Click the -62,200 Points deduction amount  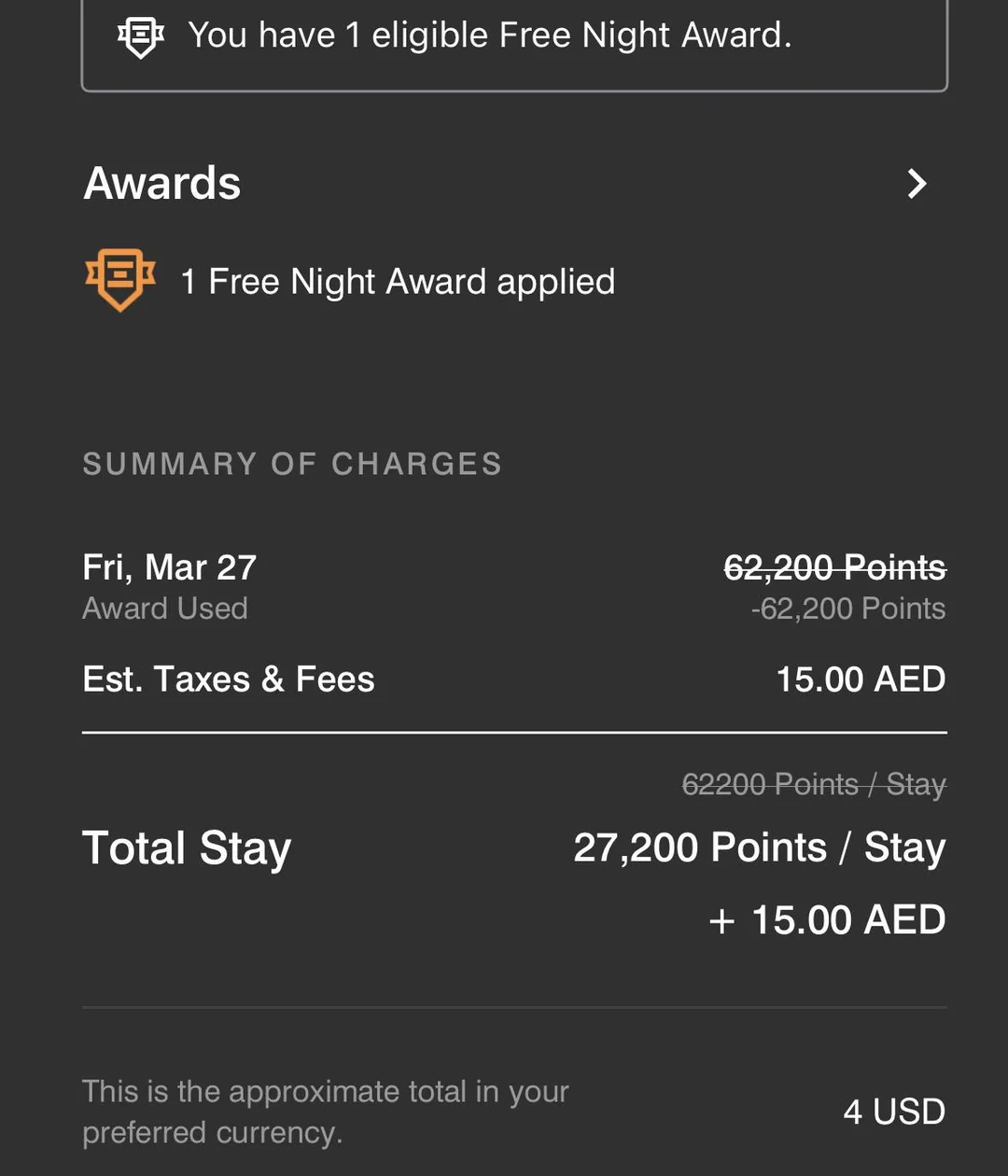tap(847, 609)
